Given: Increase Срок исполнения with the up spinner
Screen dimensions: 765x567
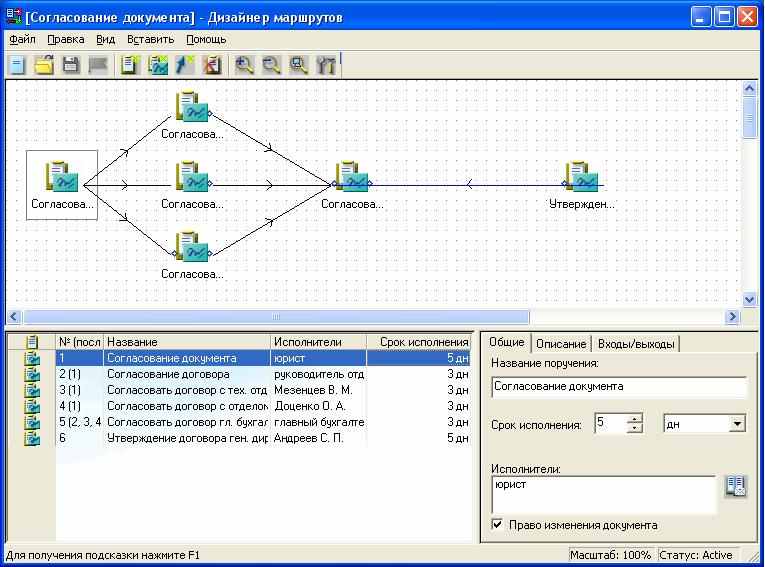Looking at the screenshot, I should coord(635,419).
